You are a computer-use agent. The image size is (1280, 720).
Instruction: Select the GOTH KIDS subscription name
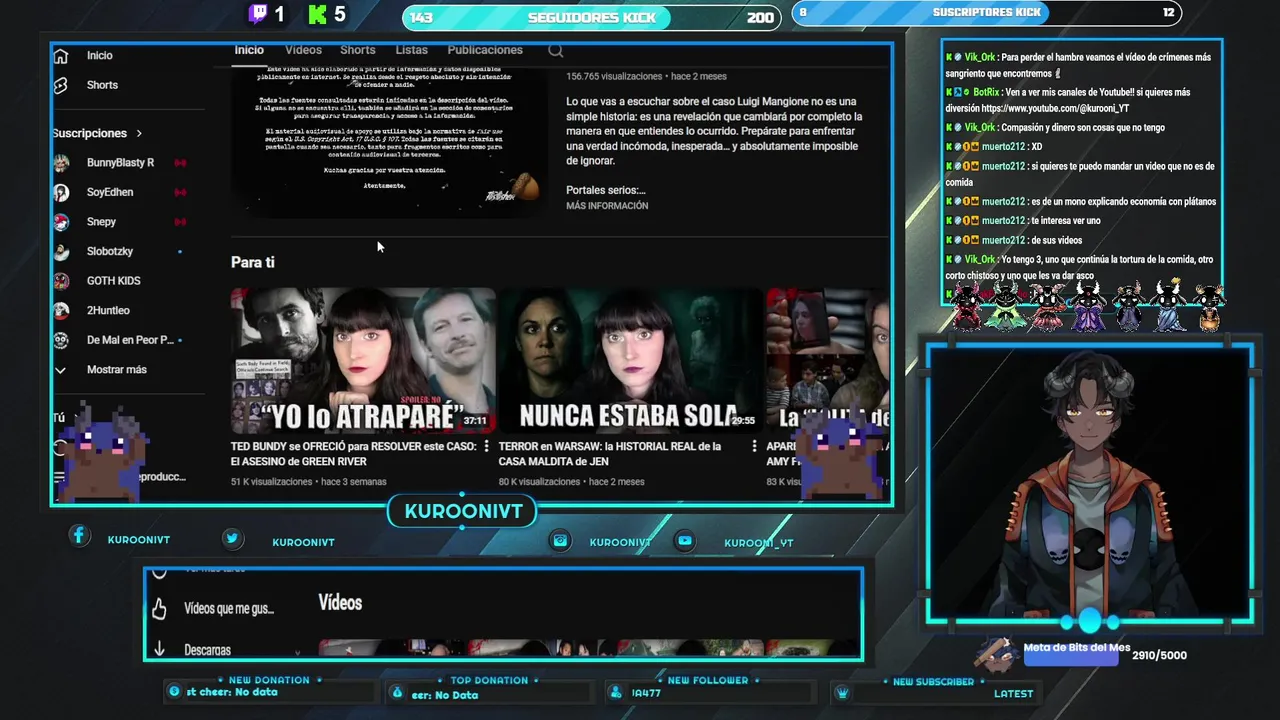pos(113,281)
